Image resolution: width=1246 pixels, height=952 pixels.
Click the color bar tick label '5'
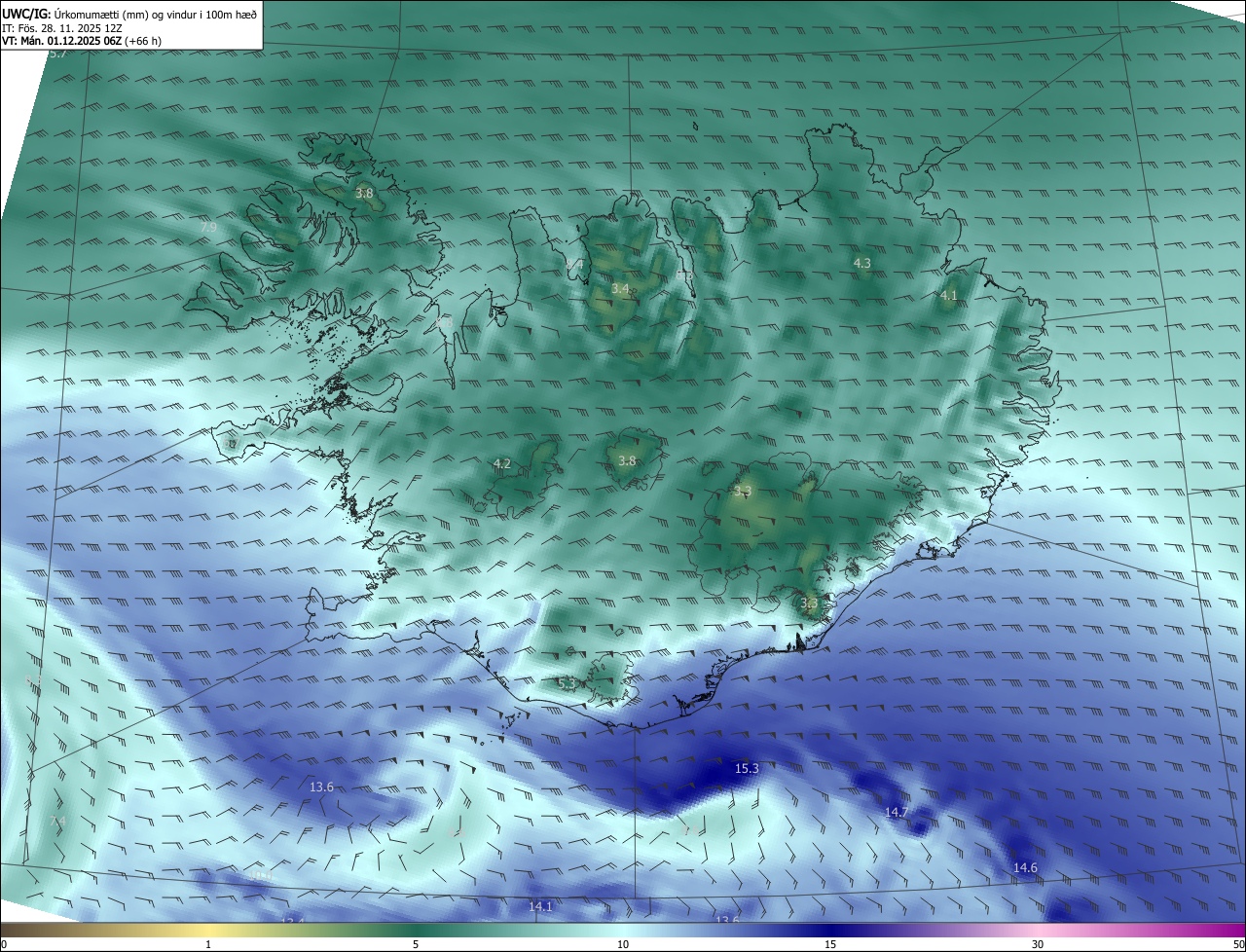[416, 944]
